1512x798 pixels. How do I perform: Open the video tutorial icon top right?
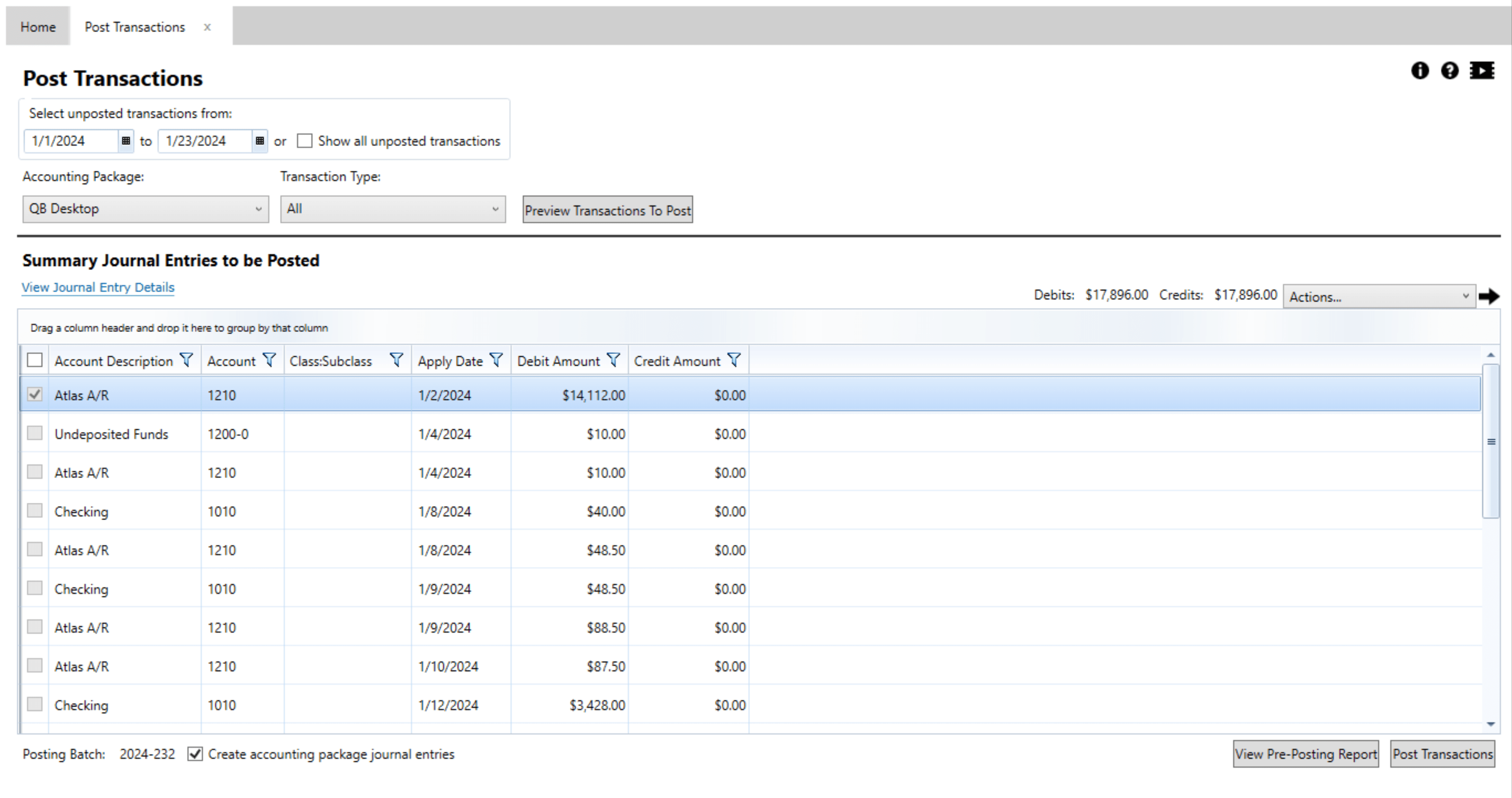pyautogui.click(x=1481, y=70)
